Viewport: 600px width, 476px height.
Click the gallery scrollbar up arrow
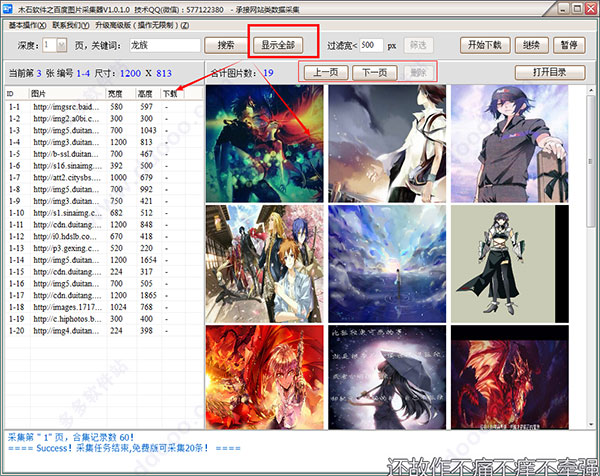(x=590, y=90)
